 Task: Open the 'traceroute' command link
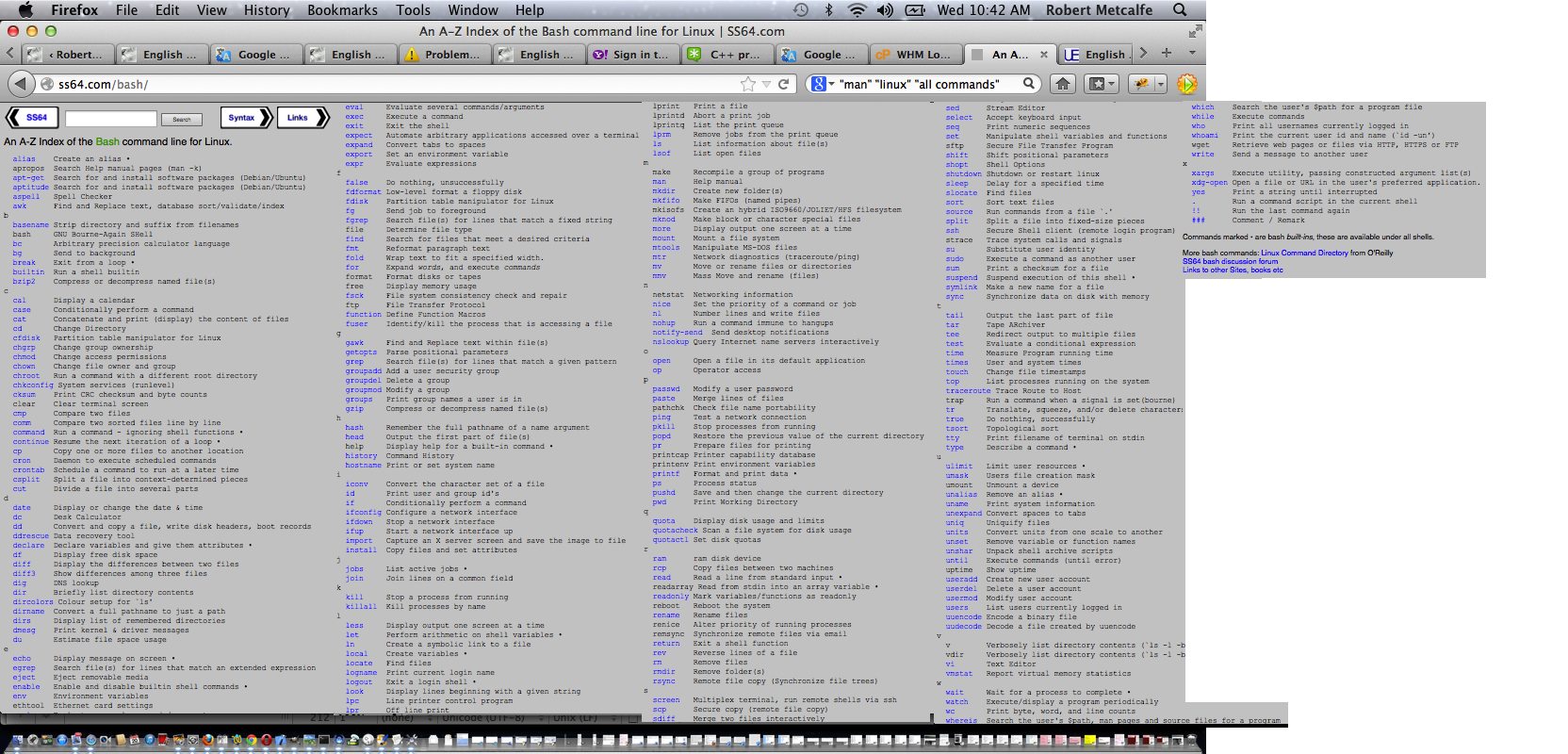pos(968,391)
